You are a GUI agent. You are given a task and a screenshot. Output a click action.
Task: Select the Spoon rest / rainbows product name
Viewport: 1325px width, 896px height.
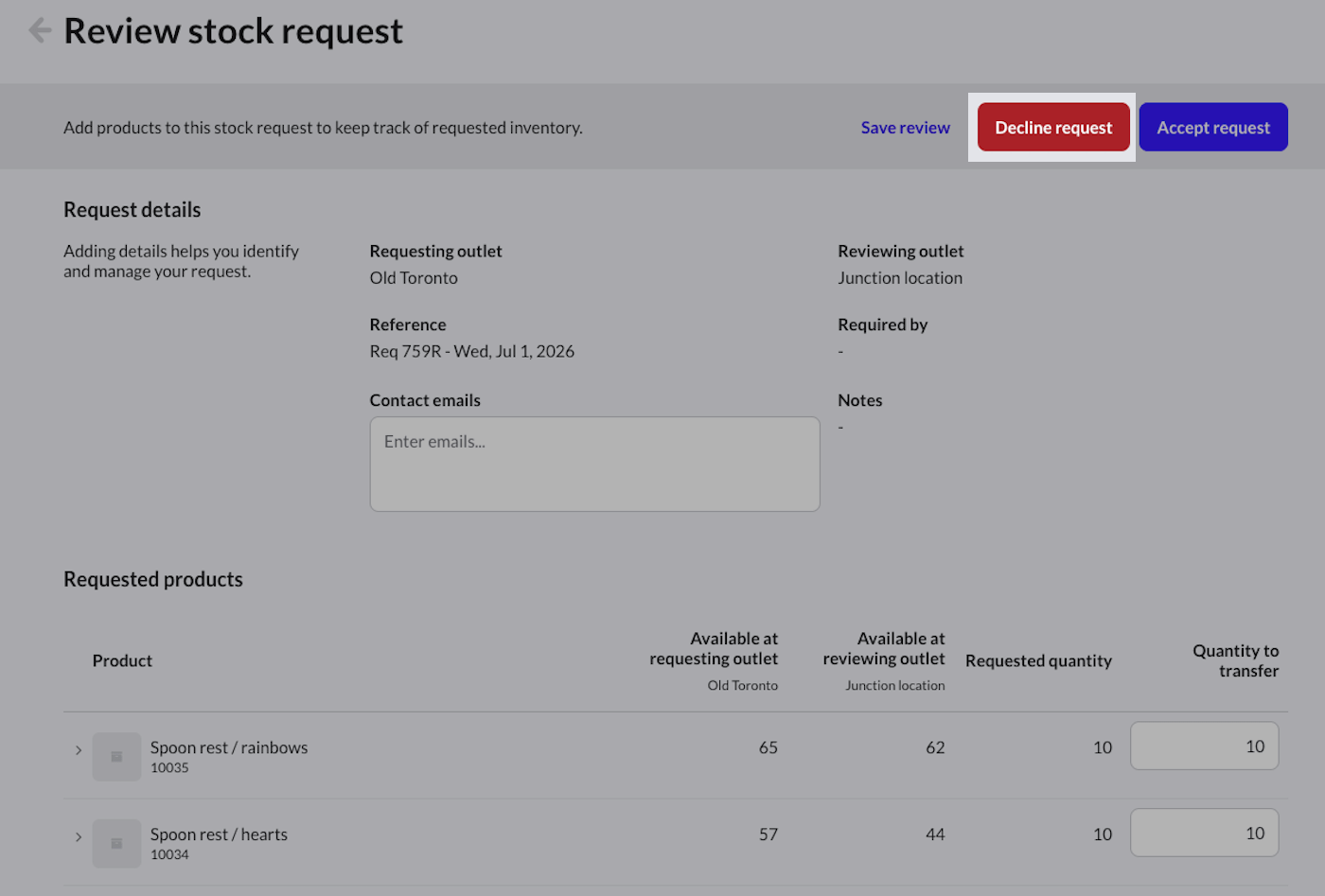[229, 747]
